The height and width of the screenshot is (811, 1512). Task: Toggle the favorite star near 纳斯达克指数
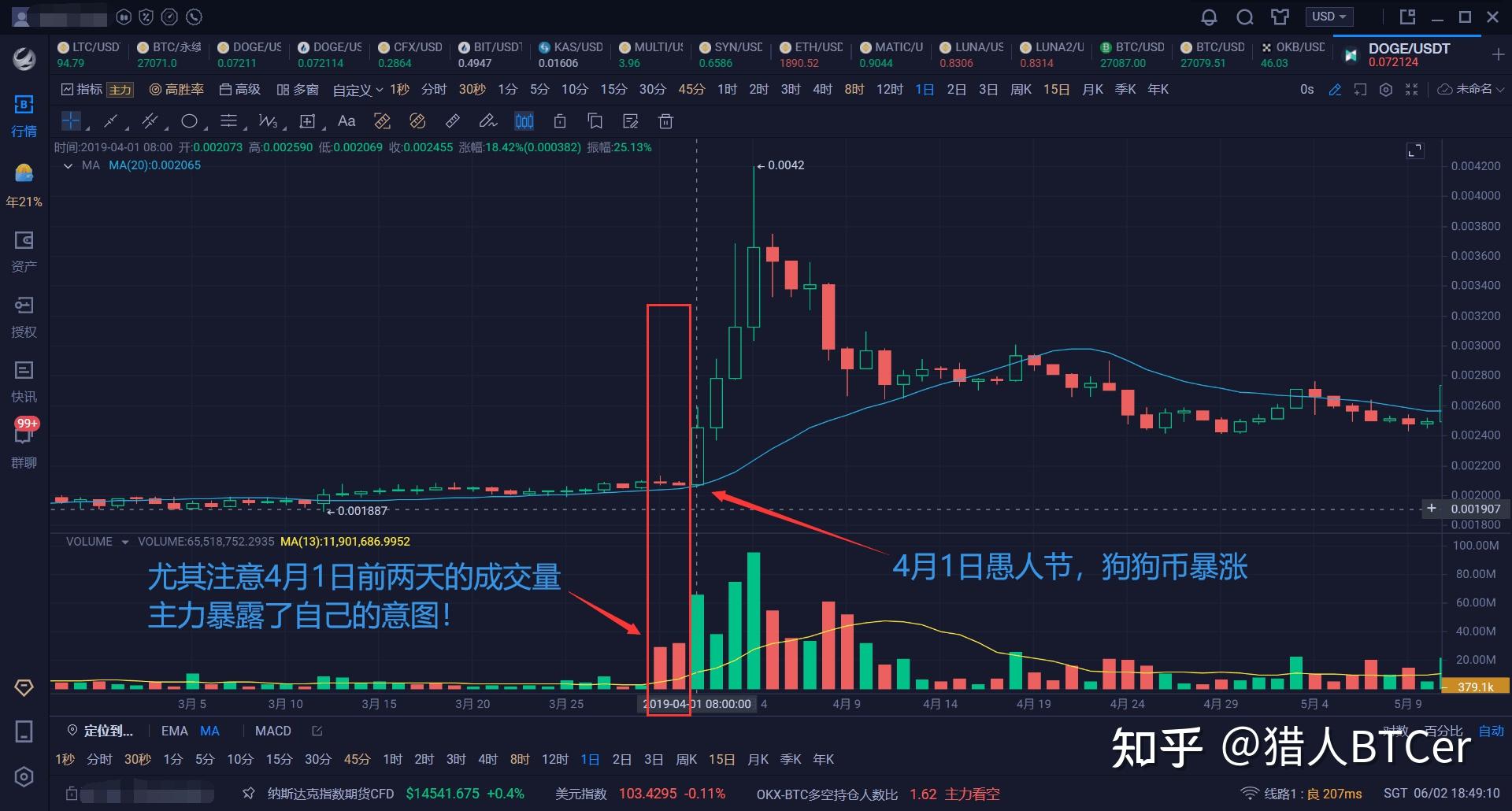tap(249, 794)
